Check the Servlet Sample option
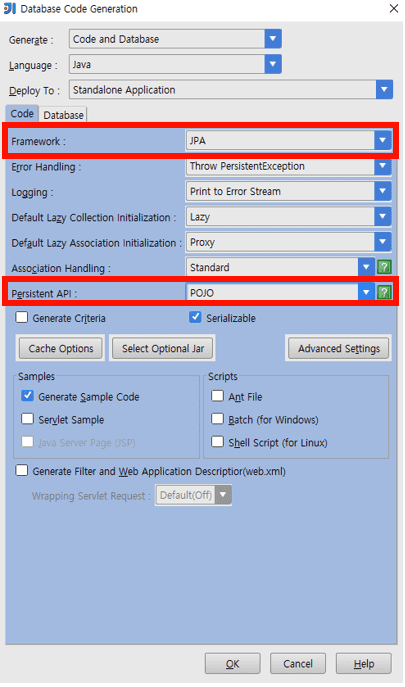This screenshot has height=687, width=405. (27, 418)
